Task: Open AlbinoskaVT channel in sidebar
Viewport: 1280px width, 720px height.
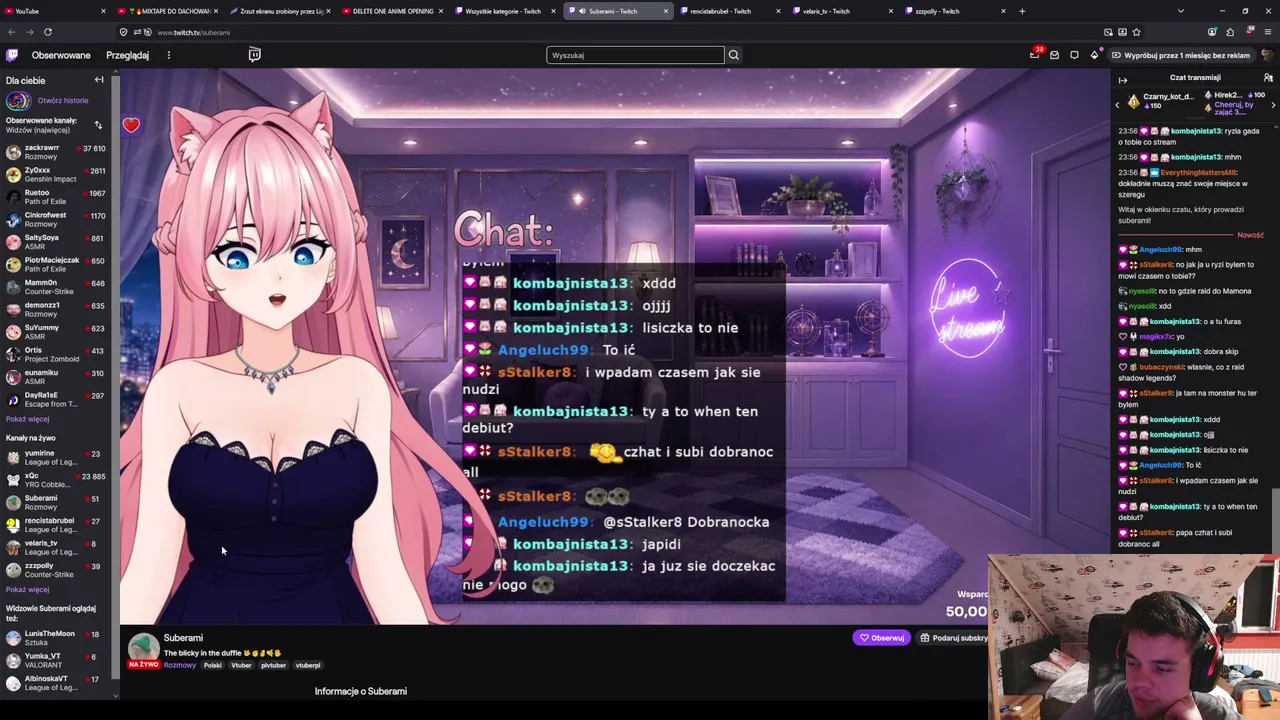Action: pyautogui.click(x=55, y=683)
